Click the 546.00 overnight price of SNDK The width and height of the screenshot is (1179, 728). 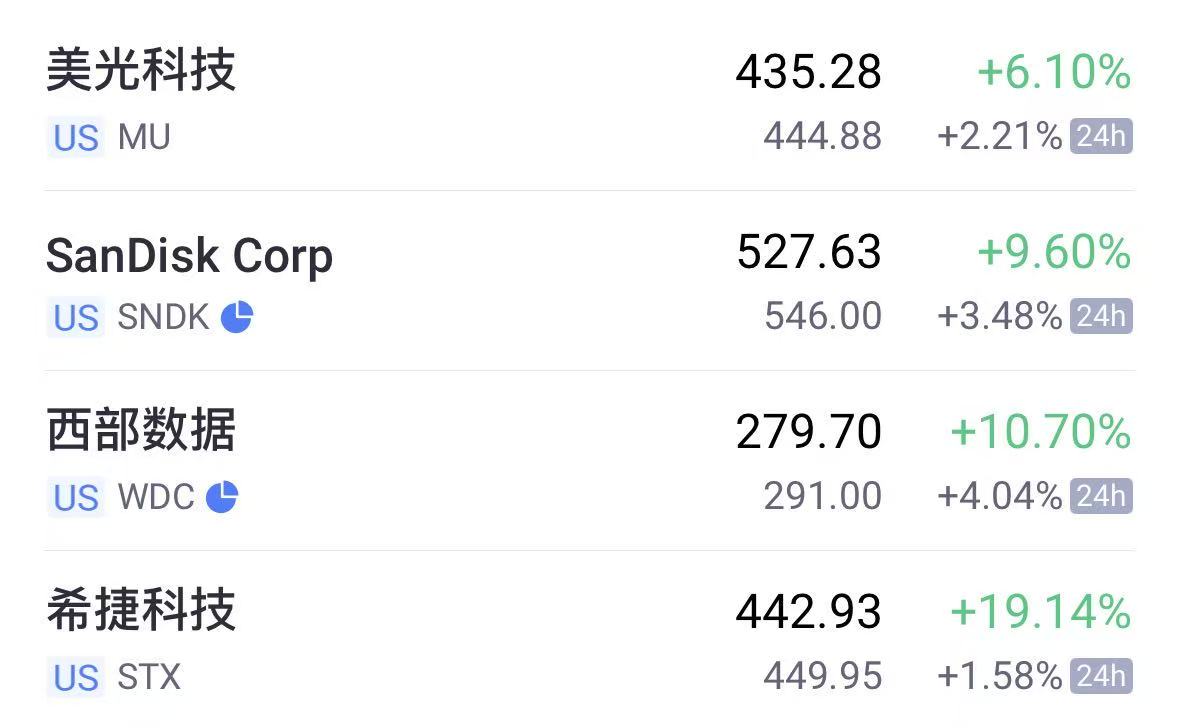[823, 317]
